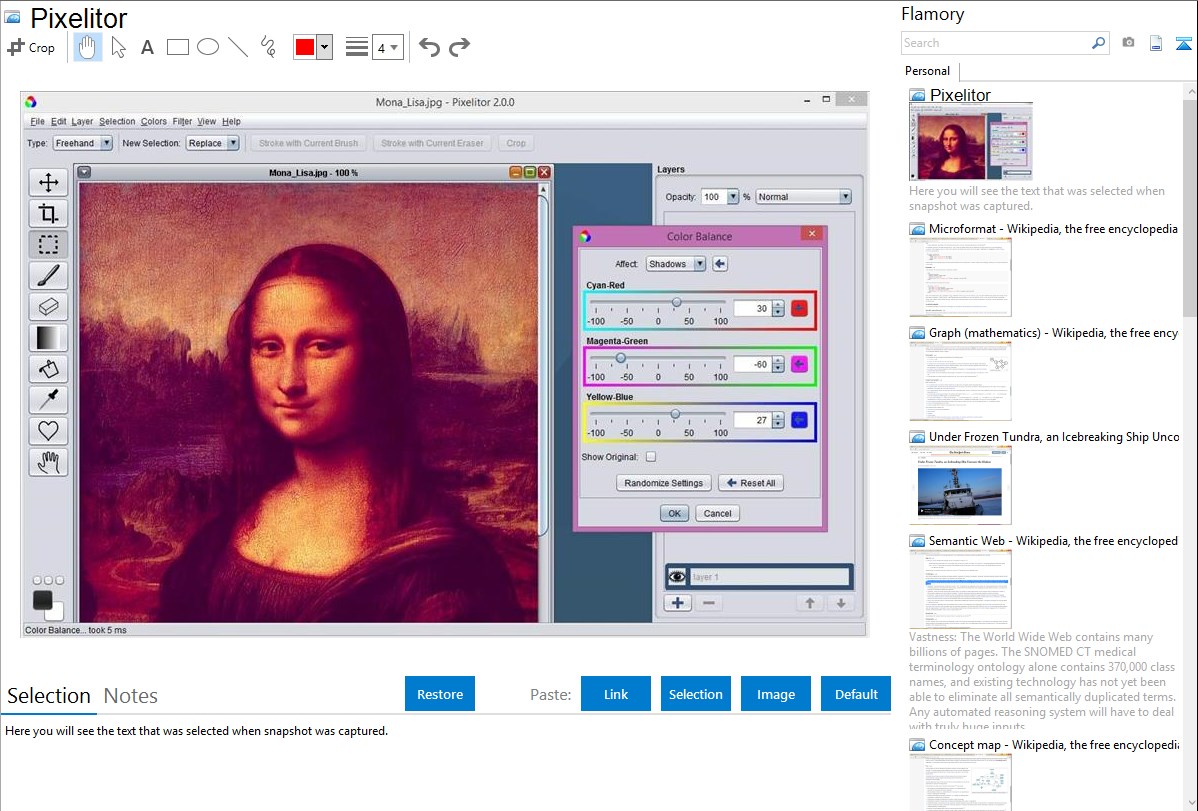Image resolution: width=1198 pixels, height=811 pixels.
Task: Pick the Color Picker eyedropper tool
Action: pyautogui.click(x=48, y=400)
